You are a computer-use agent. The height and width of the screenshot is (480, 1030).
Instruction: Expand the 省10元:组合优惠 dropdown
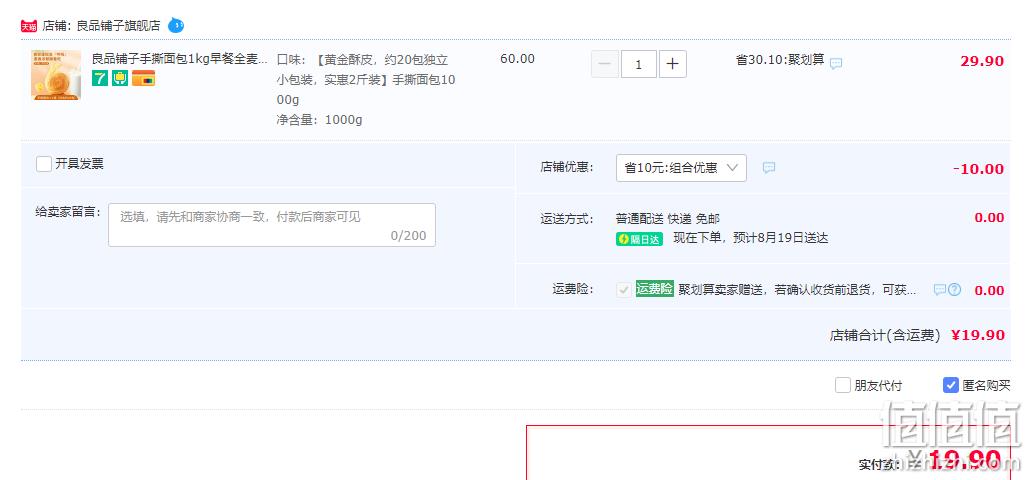point(681,168)
